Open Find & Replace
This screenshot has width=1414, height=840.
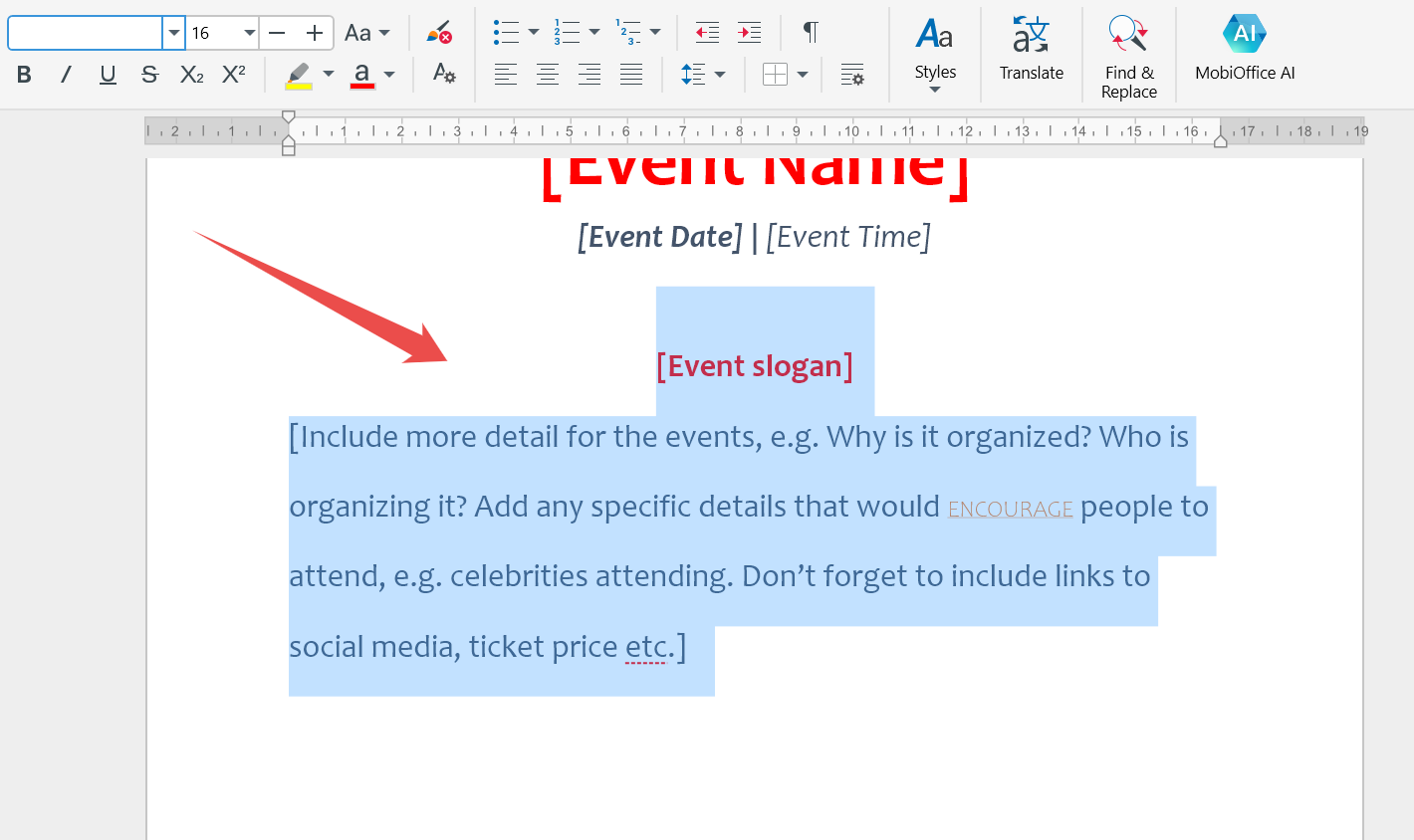[x=1129, y=57]
